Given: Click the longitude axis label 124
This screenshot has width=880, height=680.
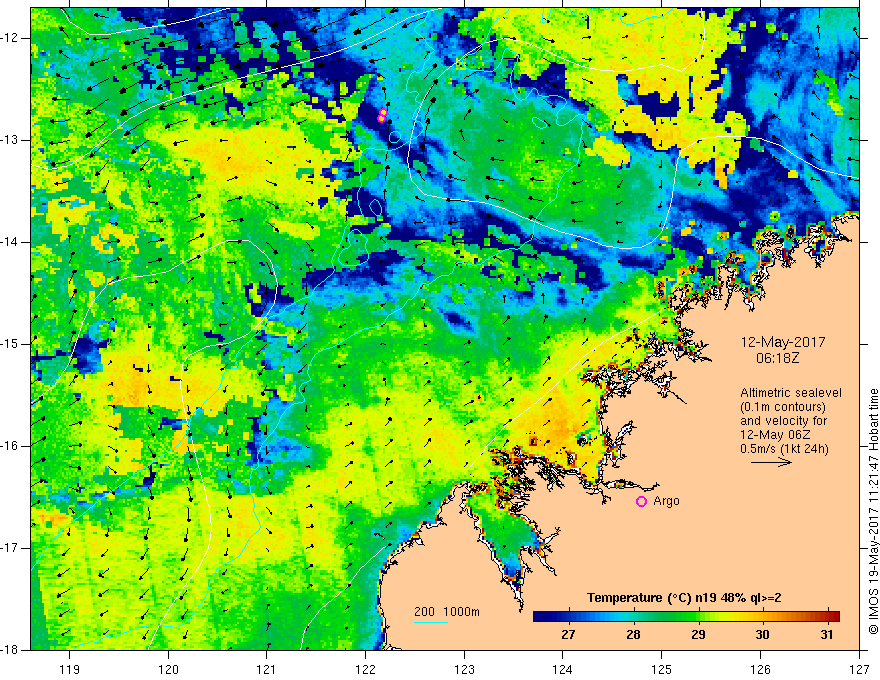Looking at the screenshot, I should coord(563,669).
